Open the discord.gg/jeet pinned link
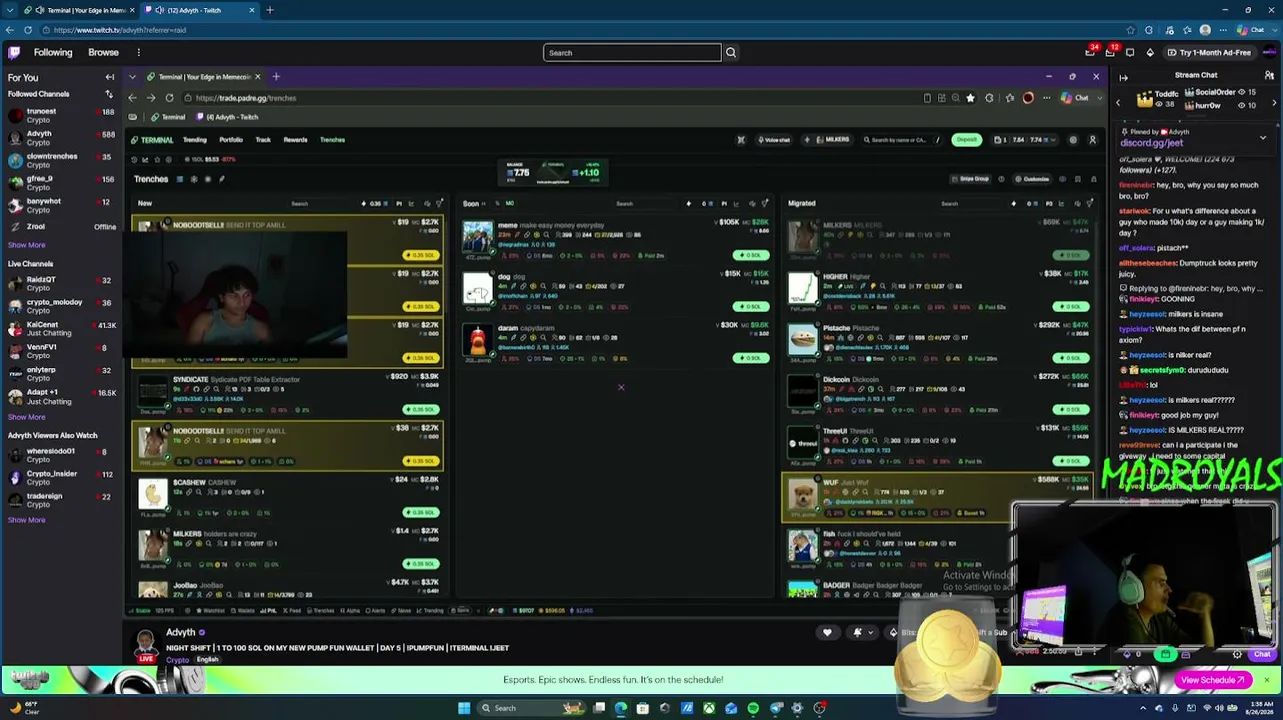 [1152, 143]
